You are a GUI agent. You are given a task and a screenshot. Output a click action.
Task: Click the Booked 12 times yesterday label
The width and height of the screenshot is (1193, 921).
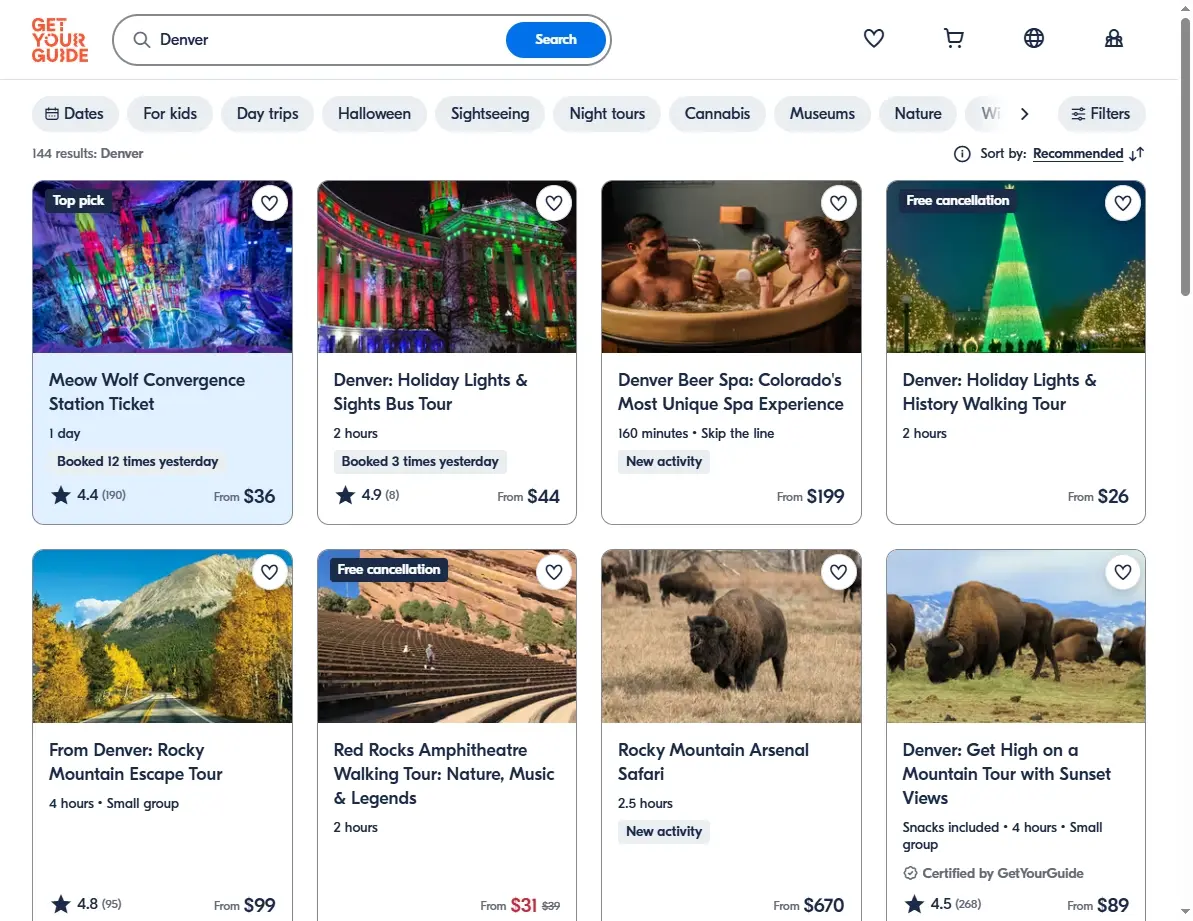click(138, 462)
